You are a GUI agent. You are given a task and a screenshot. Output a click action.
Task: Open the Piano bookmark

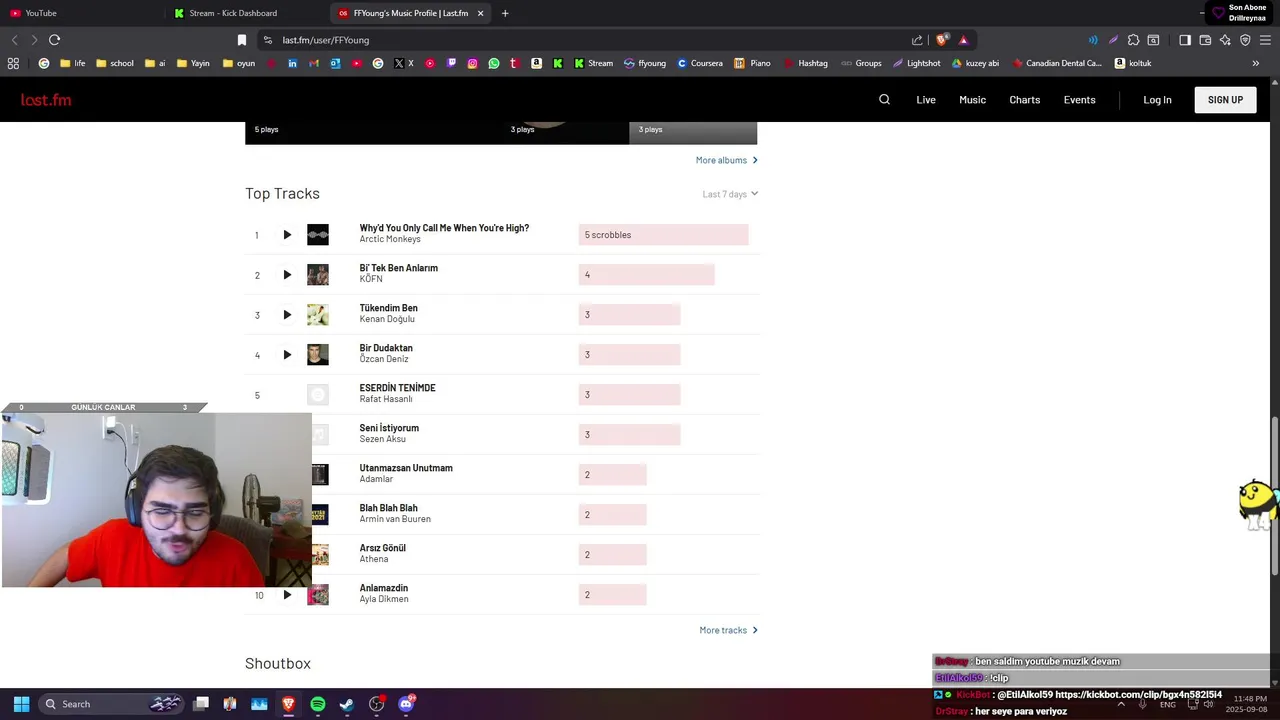click(753, 63)
